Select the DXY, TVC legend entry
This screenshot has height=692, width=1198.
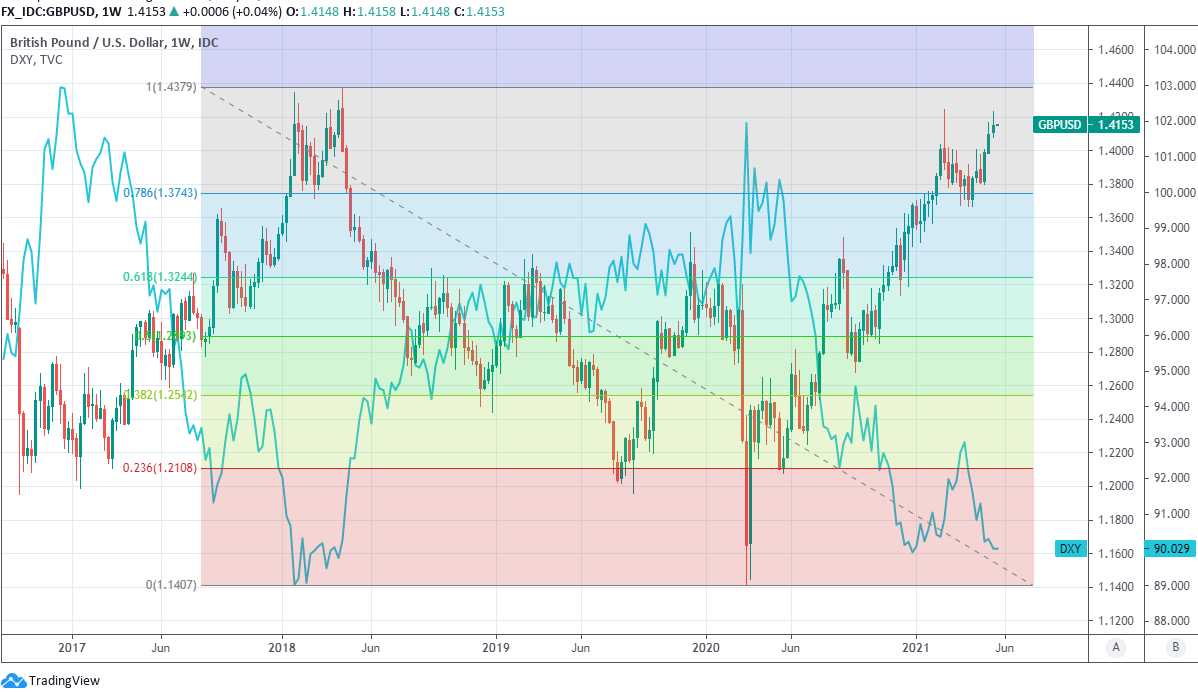point(36,60)
